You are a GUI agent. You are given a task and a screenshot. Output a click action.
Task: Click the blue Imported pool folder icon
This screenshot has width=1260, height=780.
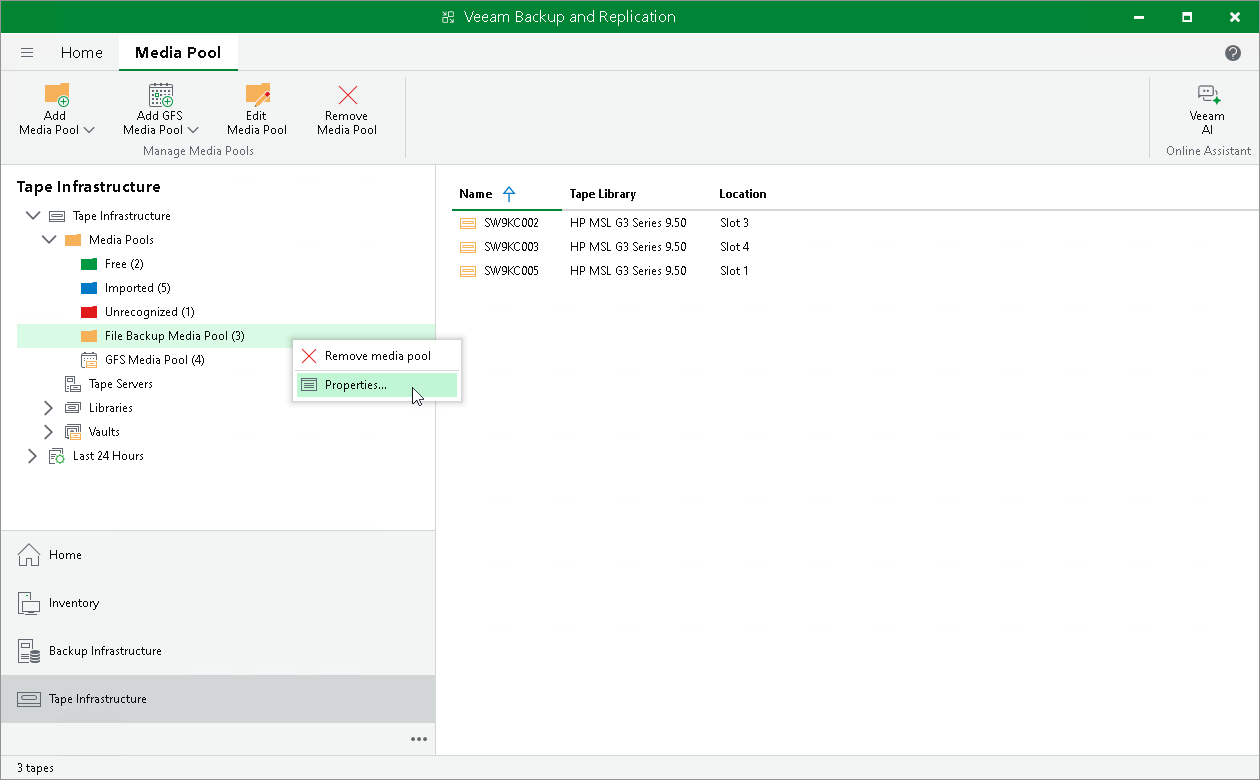click(x=89, y=288)
